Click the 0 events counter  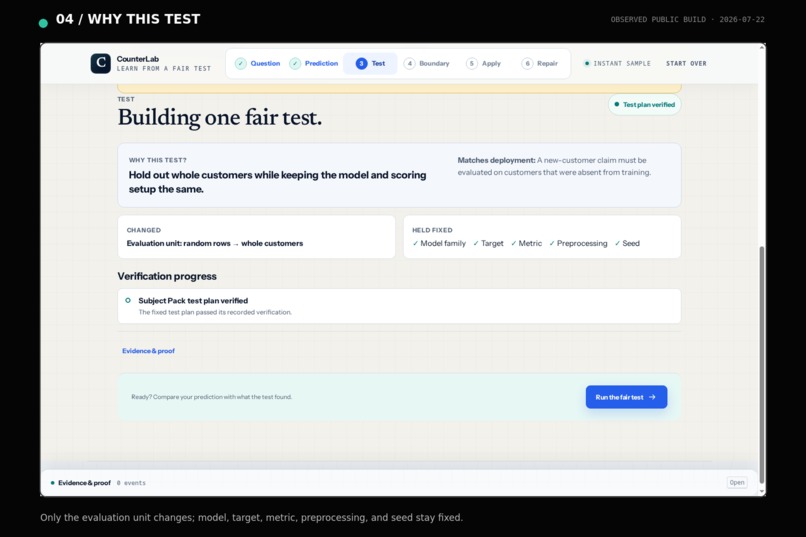click(131, 483)
